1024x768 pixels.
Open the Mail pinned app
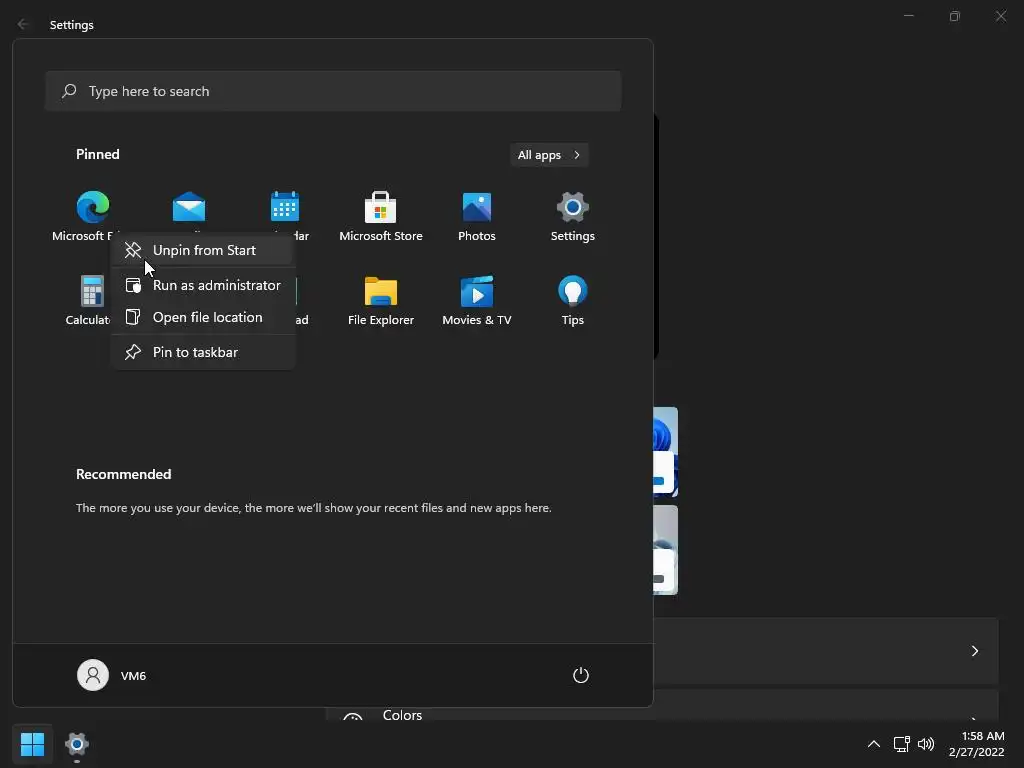189,209
